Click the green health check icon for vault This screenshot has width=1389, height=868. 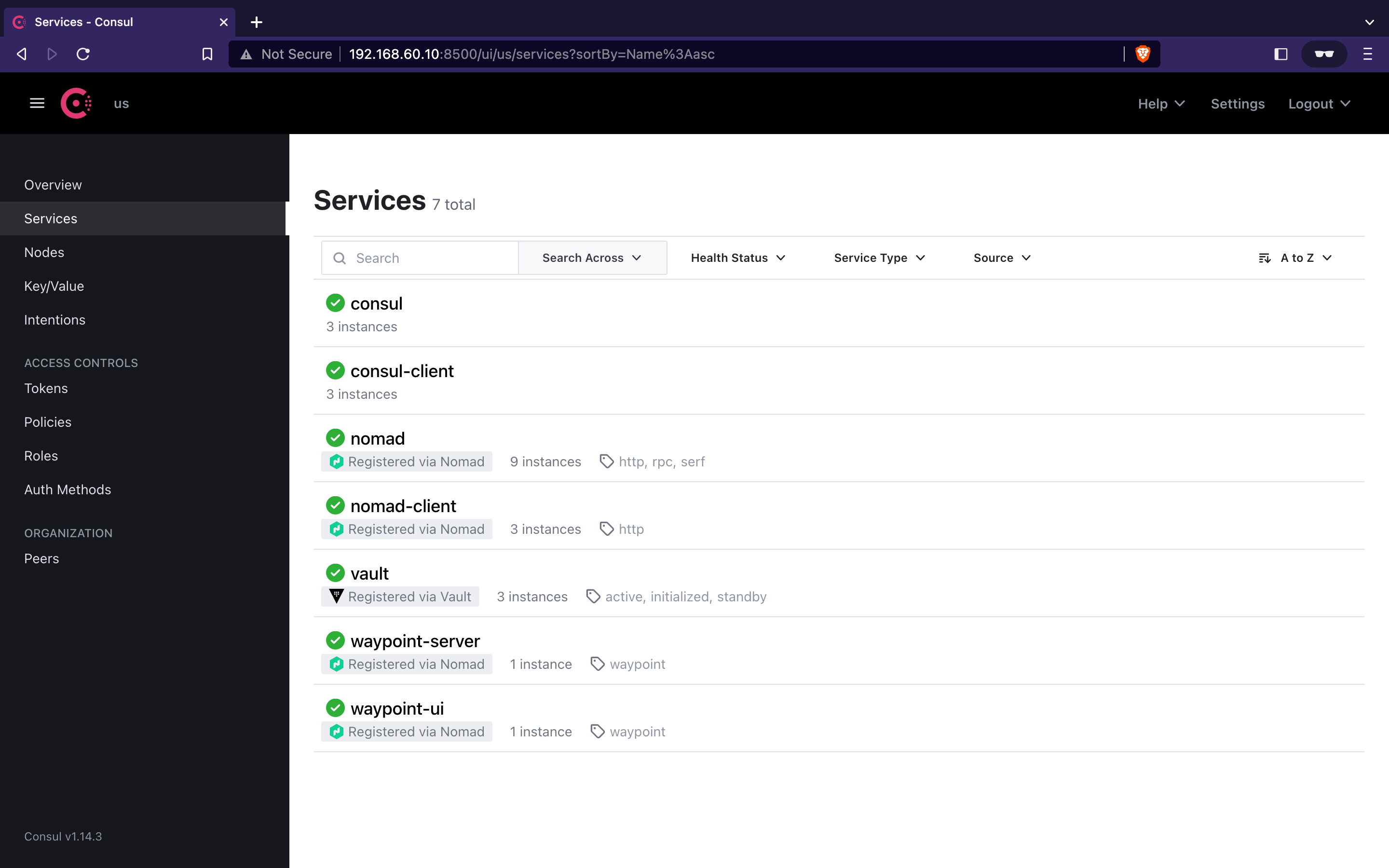click(334, 573)
